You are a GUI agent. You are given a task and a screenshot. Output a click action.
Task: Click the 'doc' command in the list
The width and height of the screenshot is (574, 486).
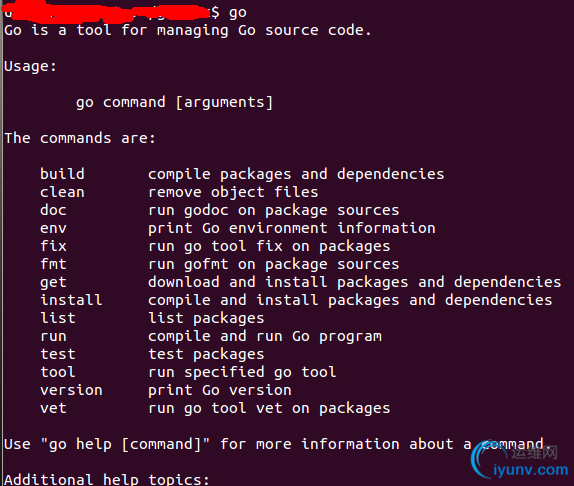[53, 210]
